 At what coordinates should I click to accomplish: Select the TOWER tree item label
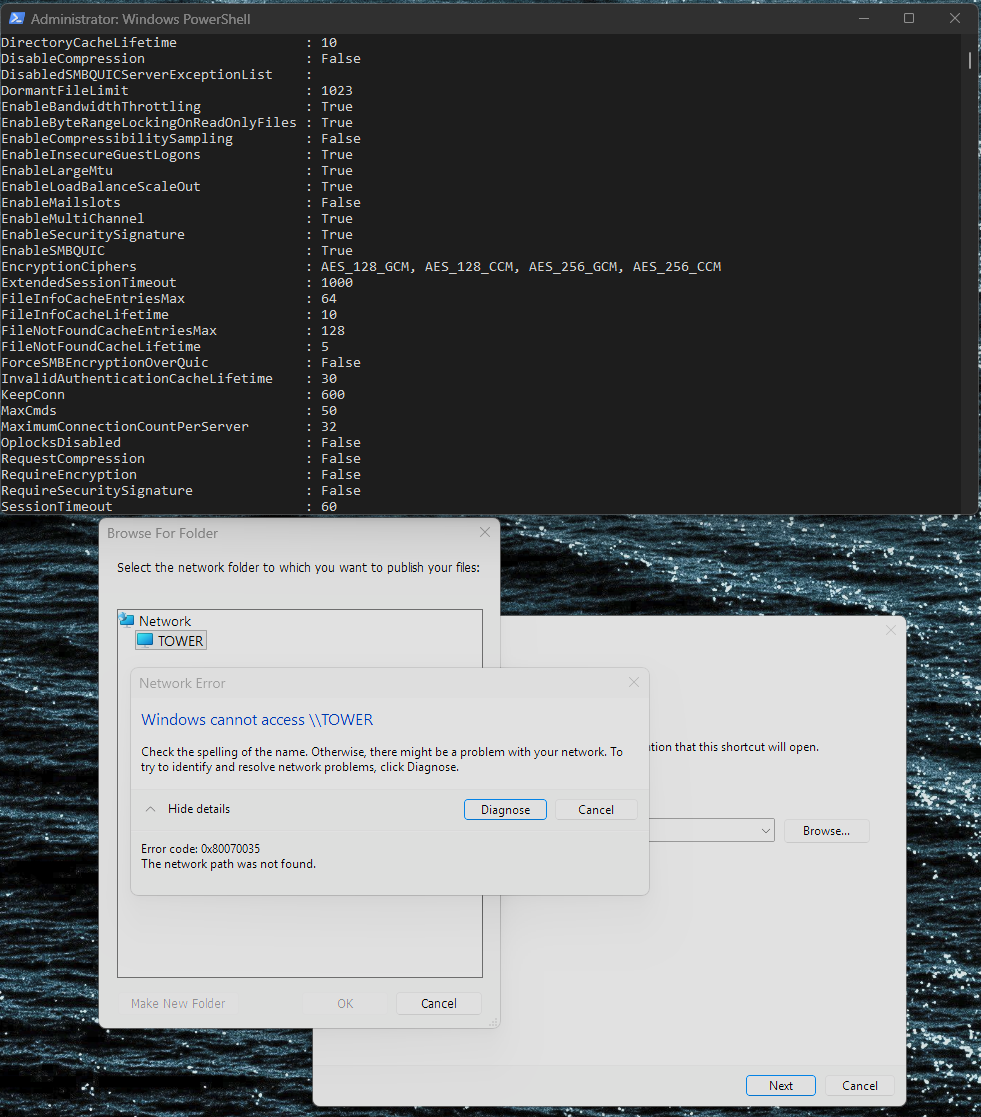(180, 640)
